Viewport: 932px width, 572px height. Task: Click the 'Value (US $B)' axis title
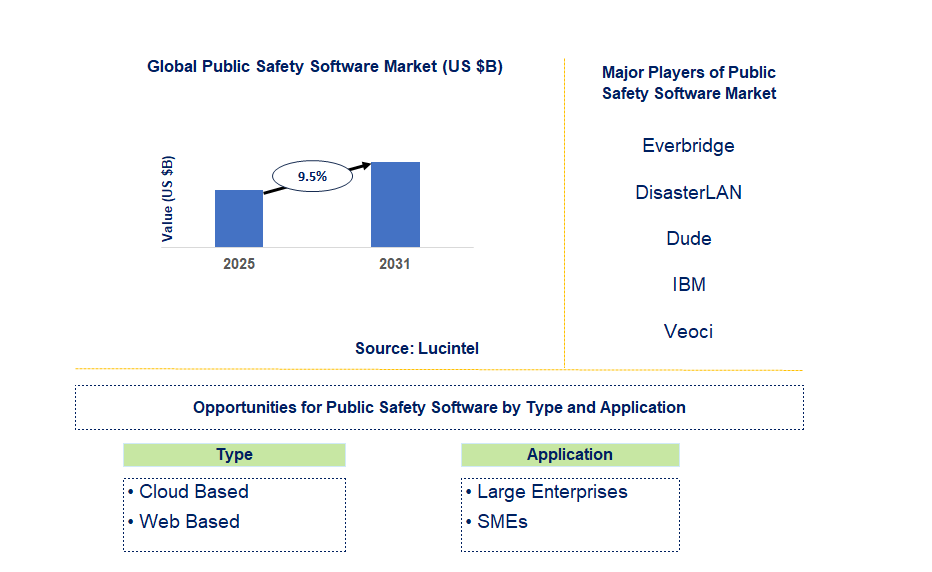168,199
